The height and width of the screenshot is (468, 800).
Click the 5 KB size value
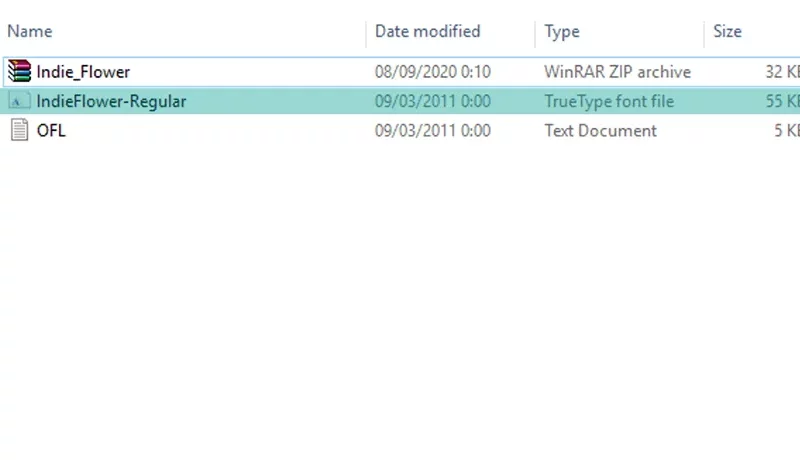tap(787, 131)
